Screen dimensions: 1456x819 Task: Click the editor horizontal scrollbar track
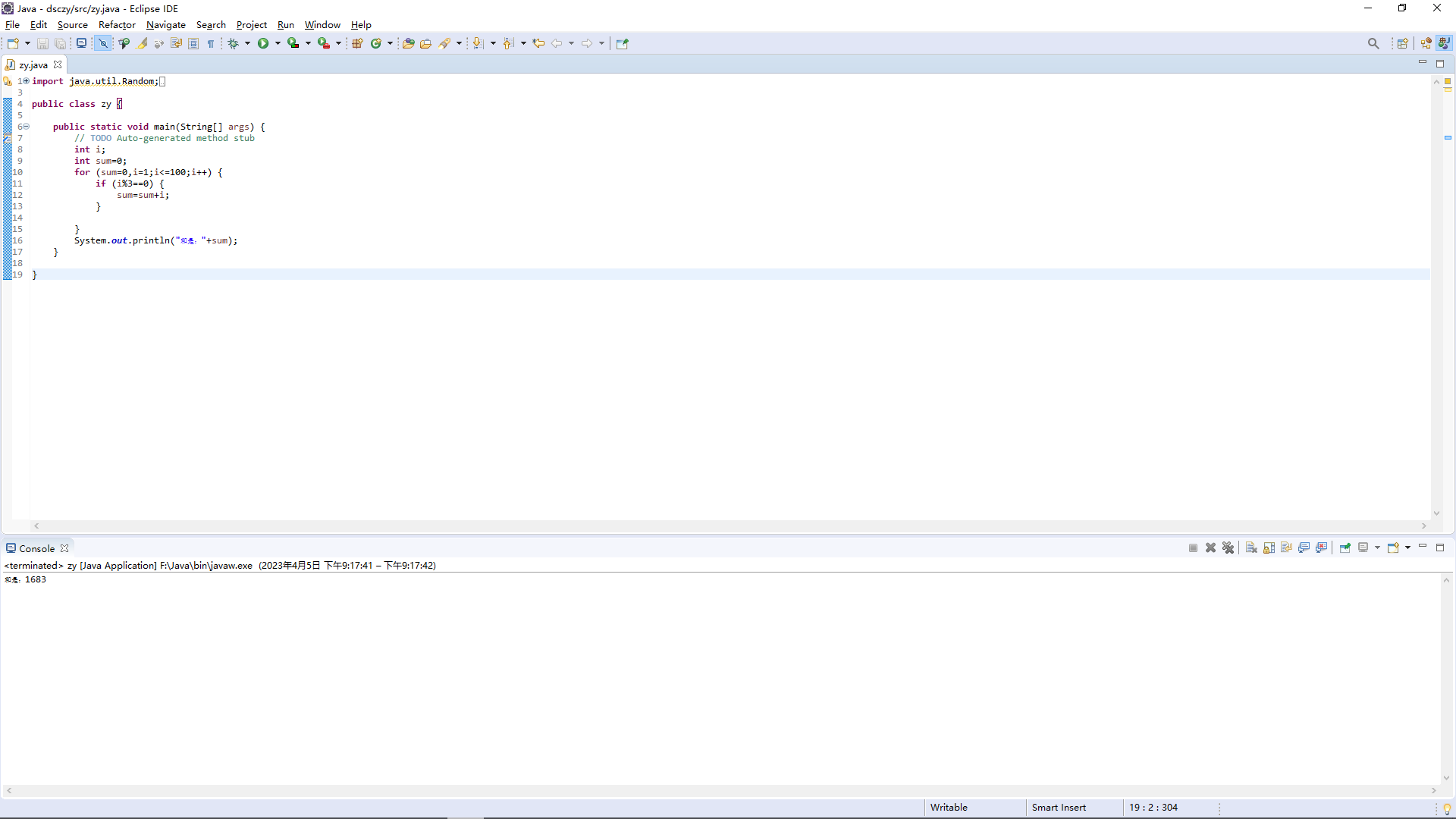tap(728, 526)
